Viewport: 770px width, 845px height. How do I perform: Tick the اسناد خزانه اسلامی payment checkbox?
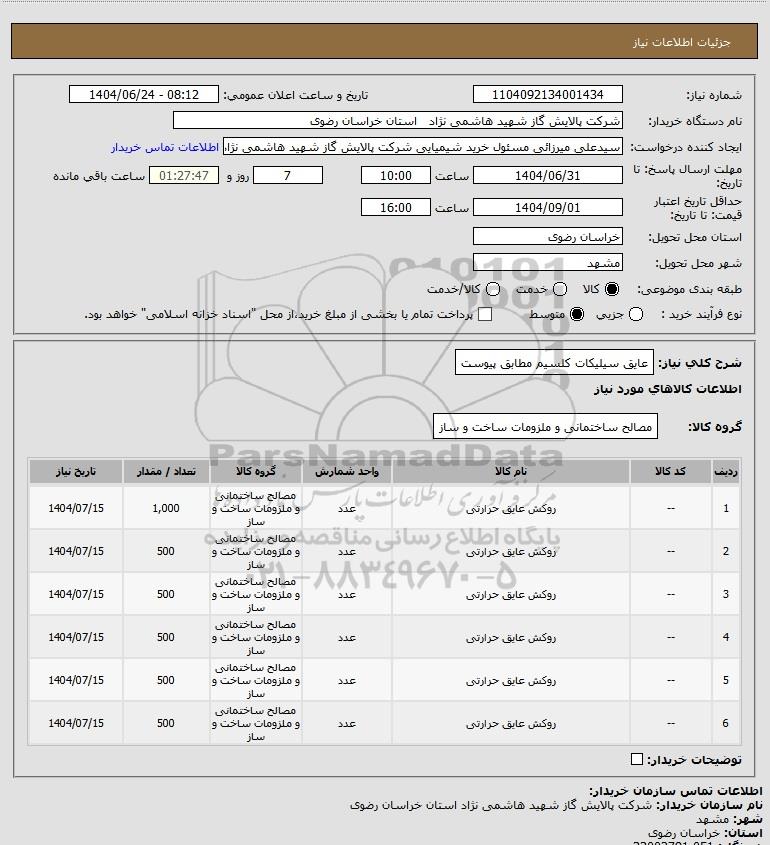485,314
